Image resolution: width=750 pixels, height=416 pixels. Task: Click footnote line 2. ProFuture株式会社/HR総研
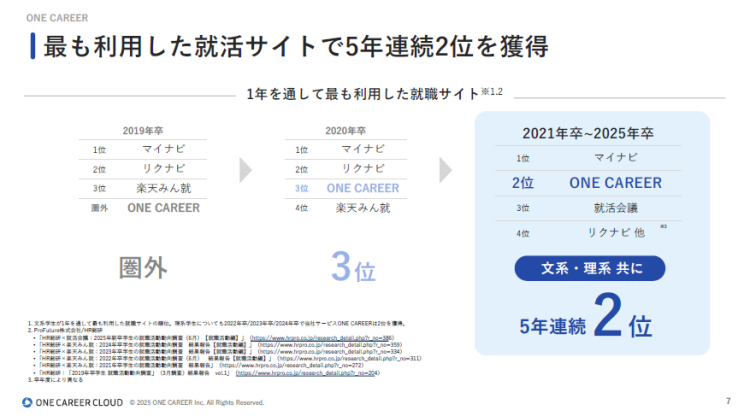pyautogui.click(x=65, y=330)
